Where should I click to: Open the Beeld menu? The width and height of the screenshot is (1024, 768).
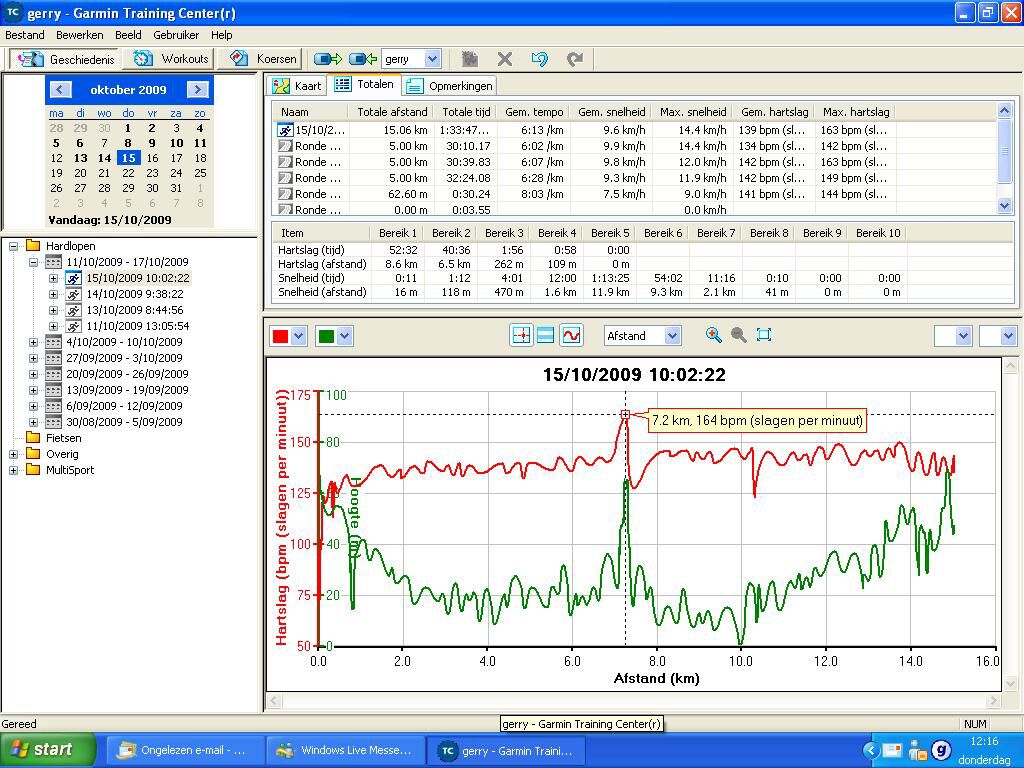tap(128, 35)
